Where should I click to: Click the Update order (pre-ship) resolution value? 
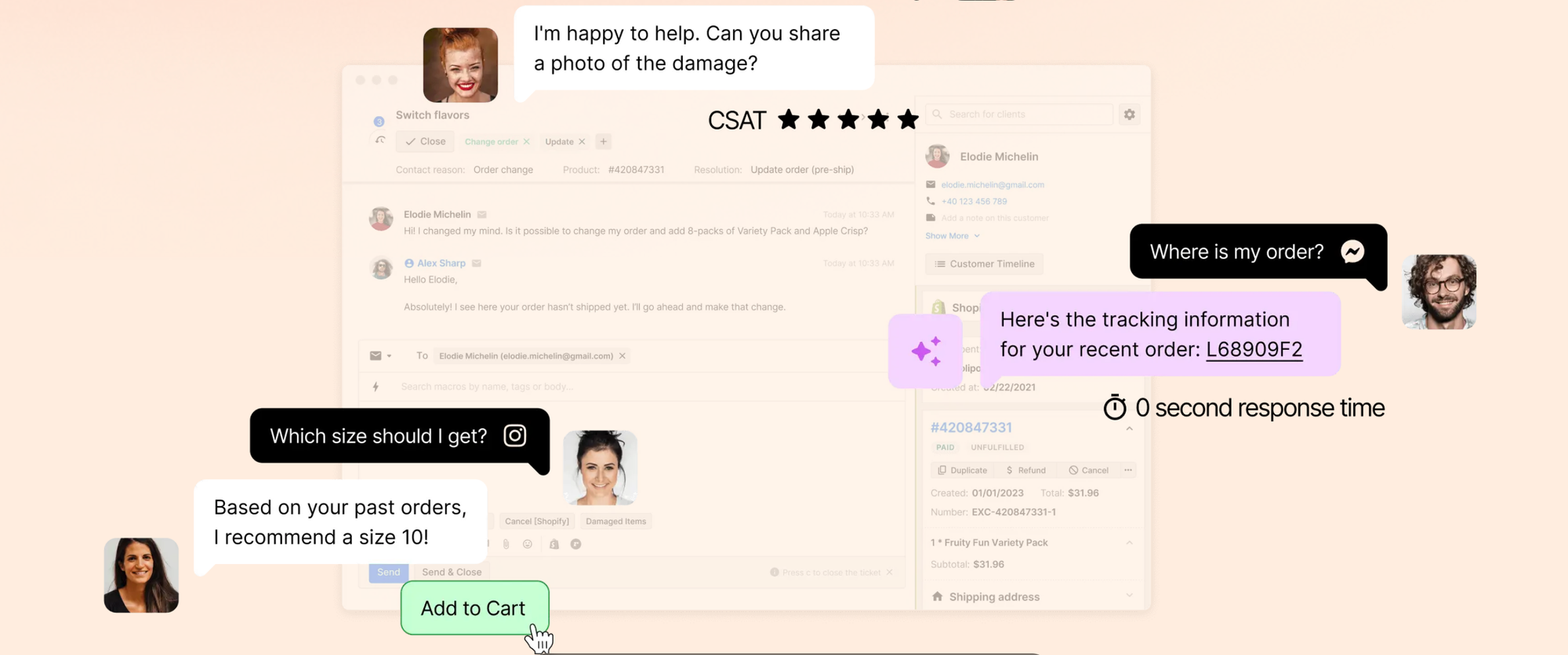[802, 170]
